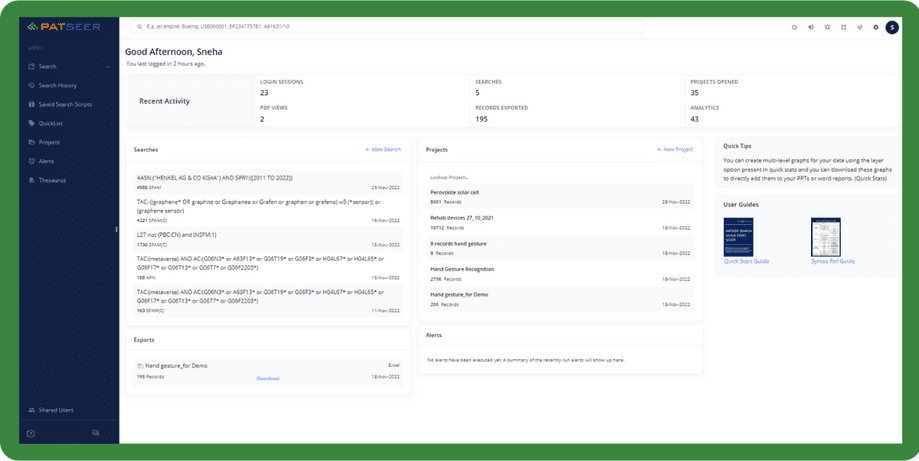Click the tag-shaped icon in top bar
Screen dimensions: 919x461
[x=795, y=27]
